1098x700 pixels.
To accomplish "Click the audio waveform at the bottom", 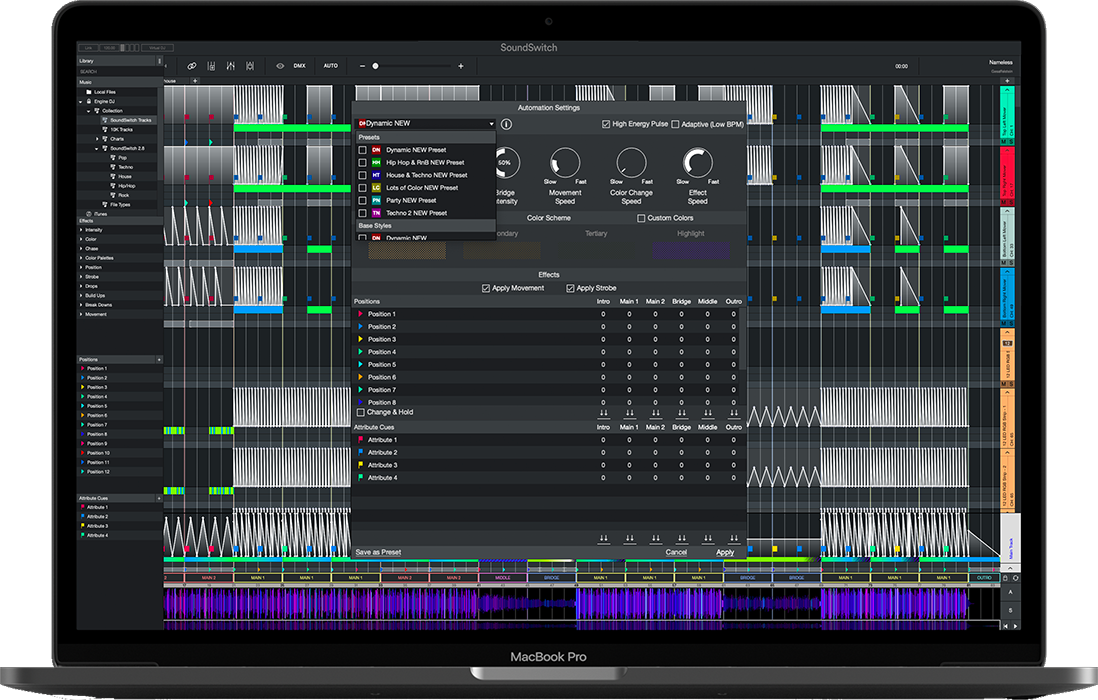I will coord(581,604).
